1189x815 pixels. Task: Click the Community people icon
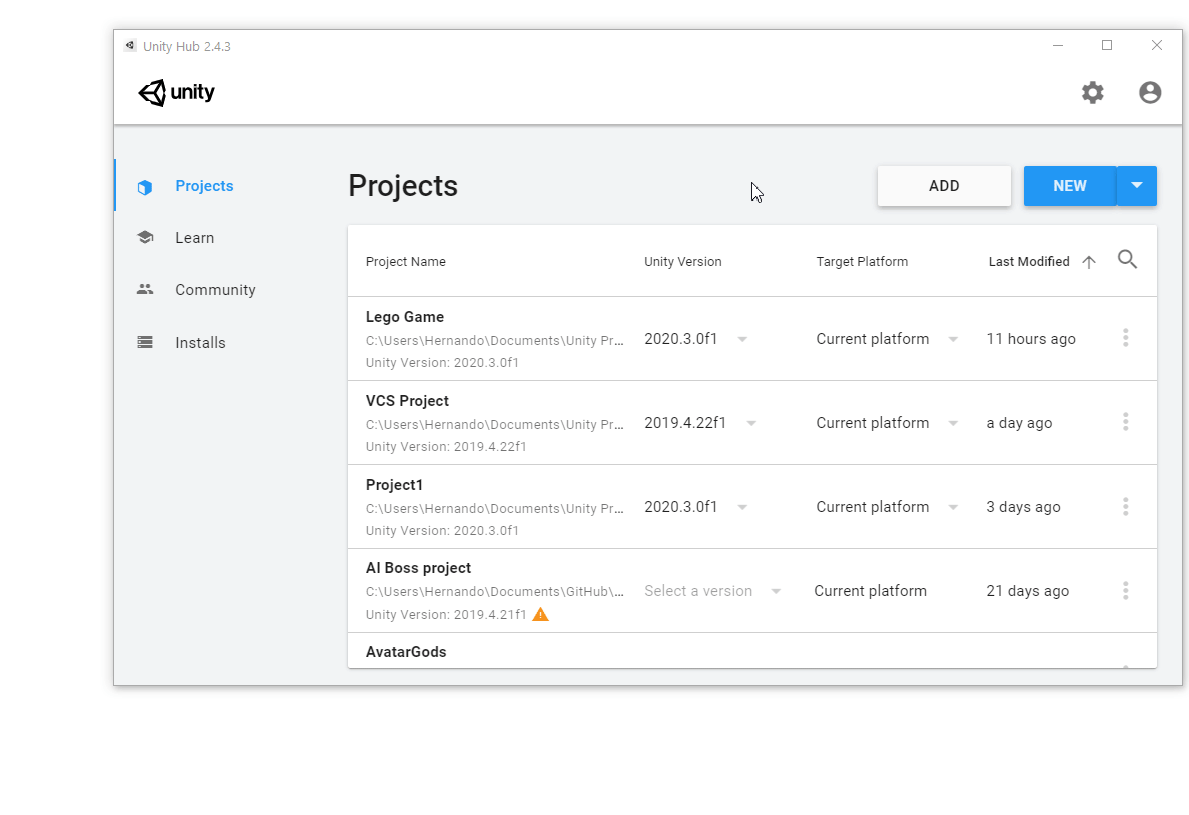tap(145, 289)
